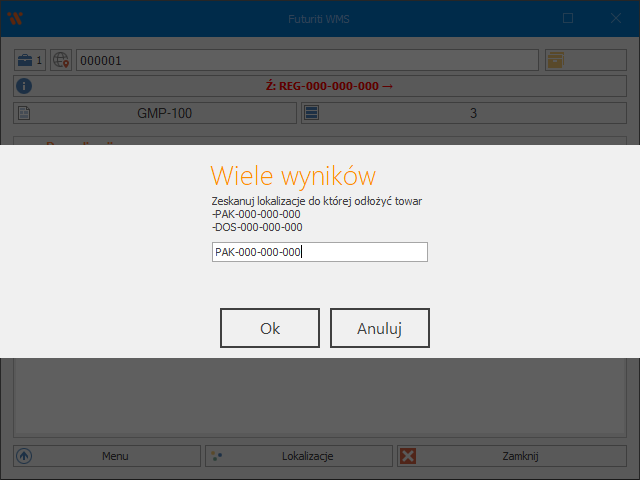The image size is (640, 480).
Task: Click the up-arrow icon on Menu button
Action: 25,456
